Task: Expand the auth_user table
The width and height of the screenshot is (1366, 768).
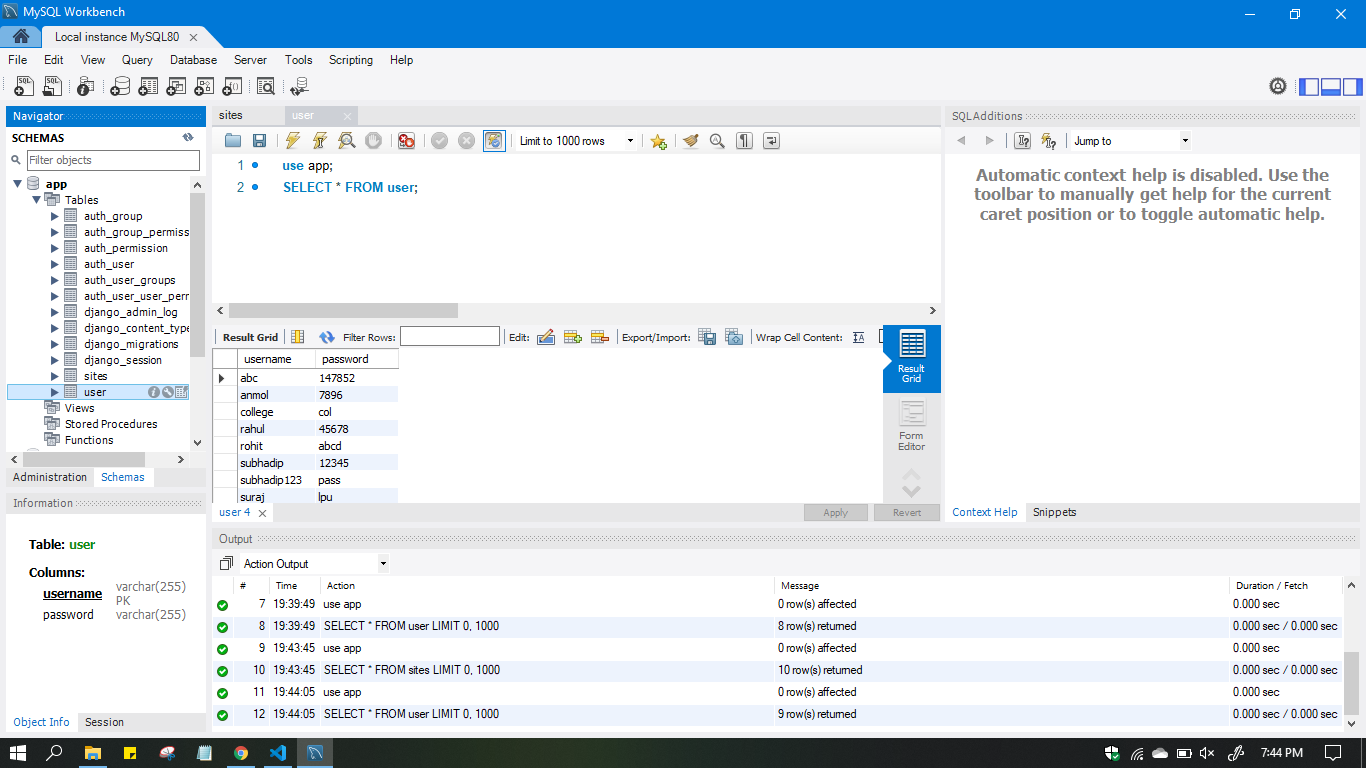Action: click(55, 264)
